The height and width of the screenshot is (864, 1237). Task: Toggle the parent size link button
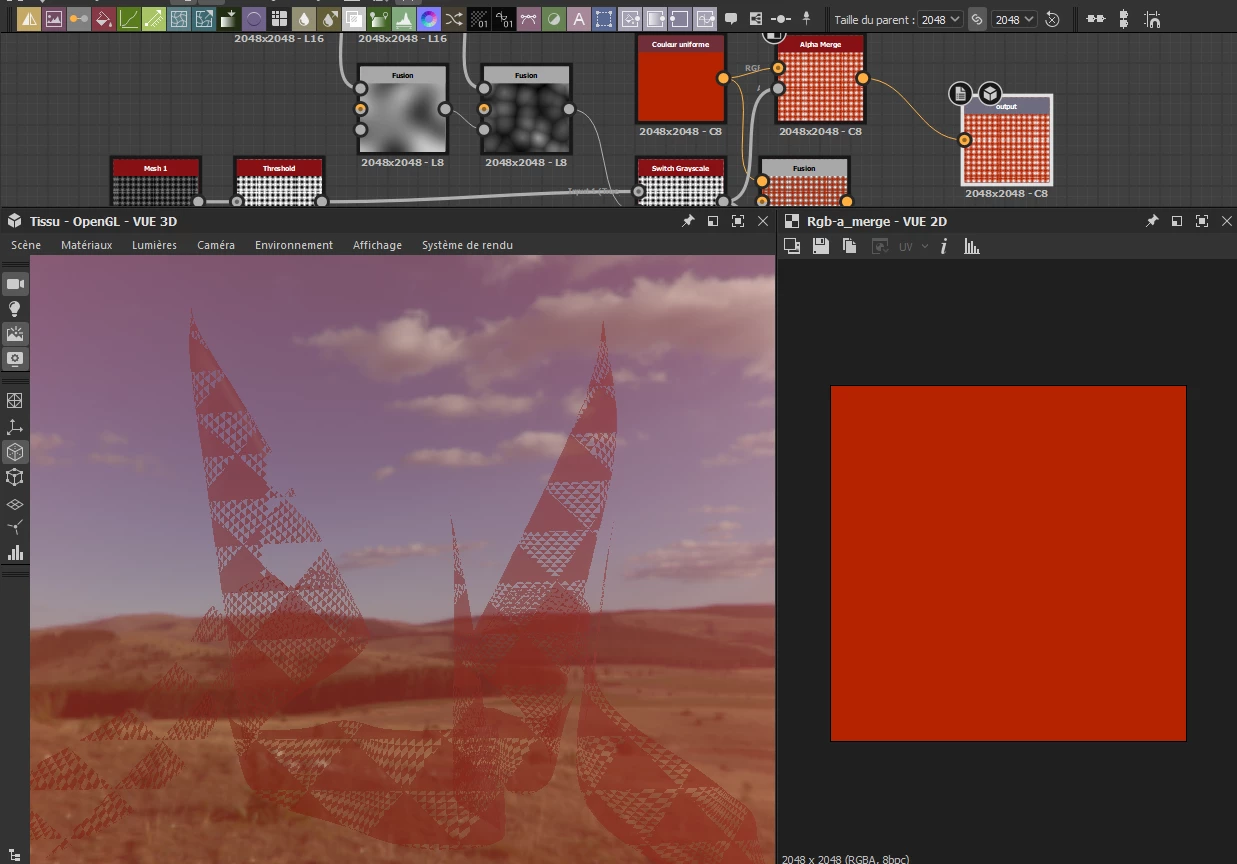click(977, 19)
